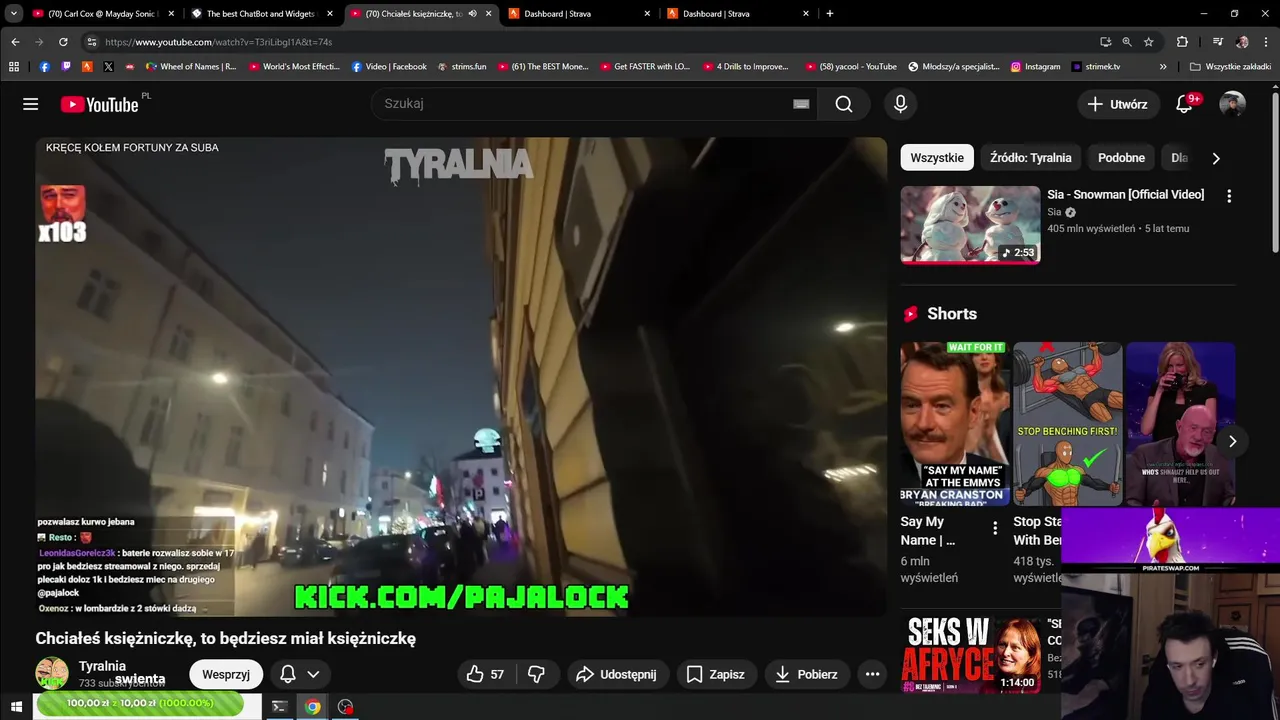1280x720 pixels.
Task: Open the Facebook bookmark icon
Action: pyautogui.click(x=44, y=67)
